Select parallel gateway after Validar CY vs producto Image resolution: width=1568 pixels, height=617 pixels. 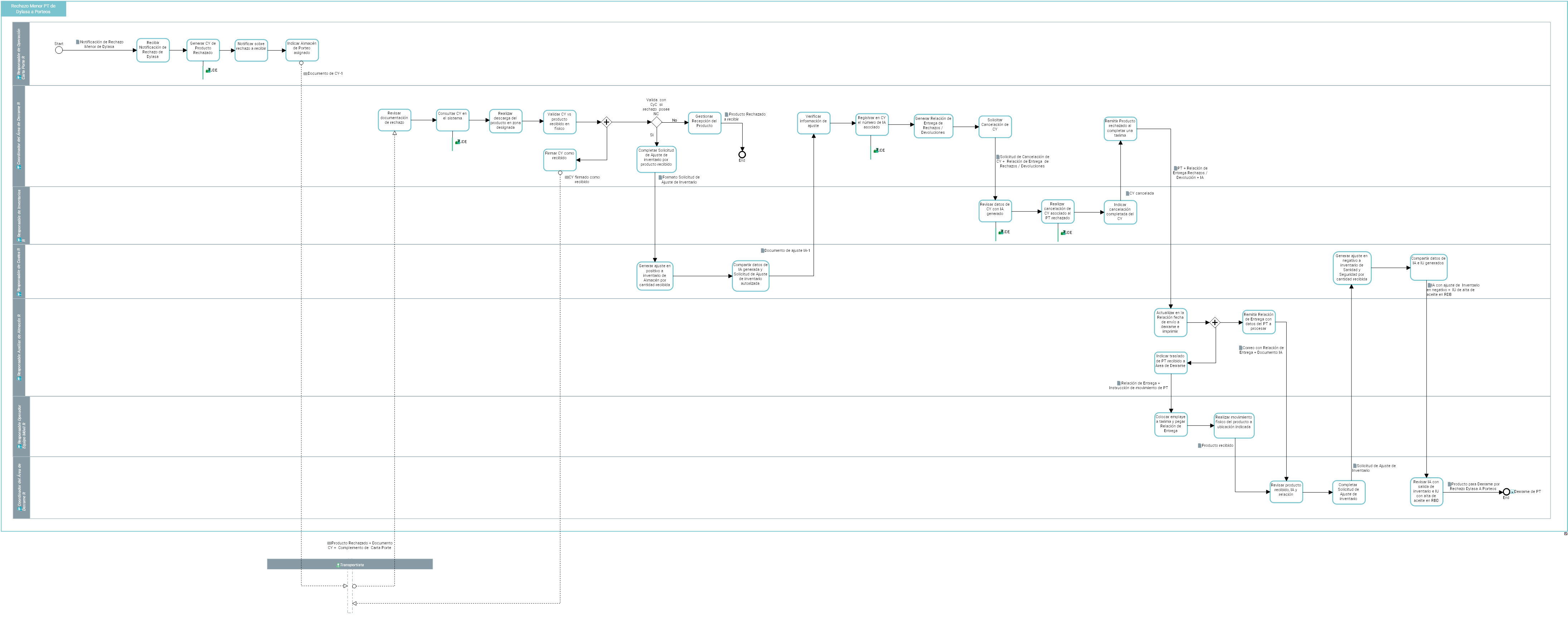click(x=606, y=122)
